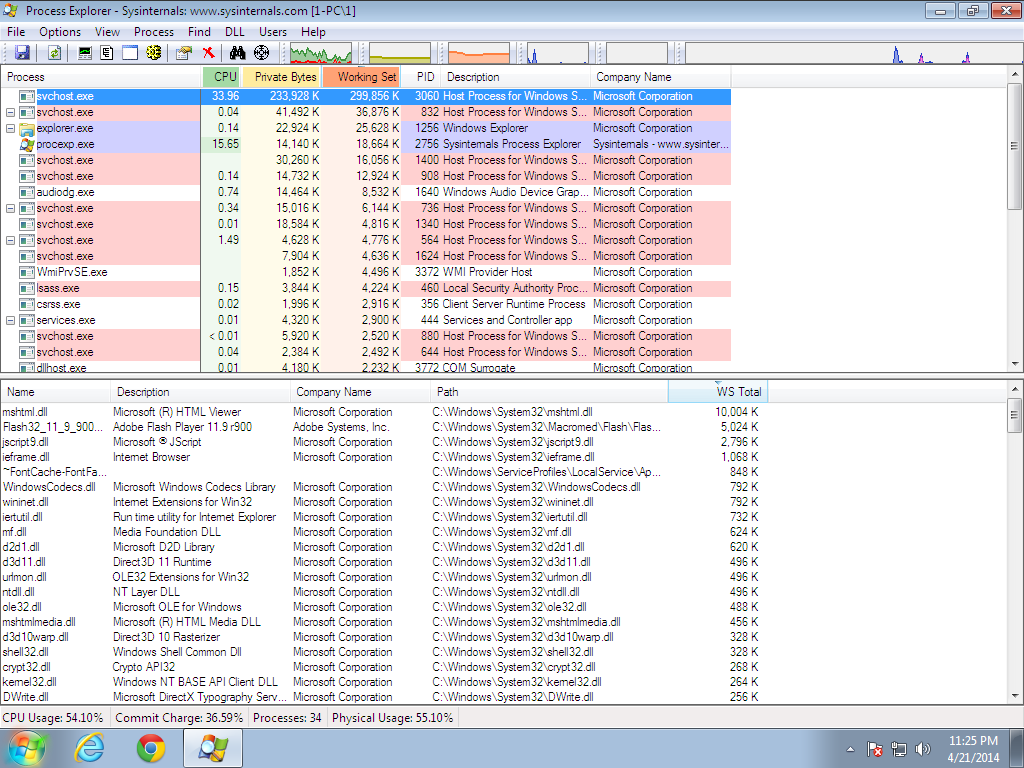Select the audiodg.exe process row
Viewport: 1024px width, 768px height.
366,192
